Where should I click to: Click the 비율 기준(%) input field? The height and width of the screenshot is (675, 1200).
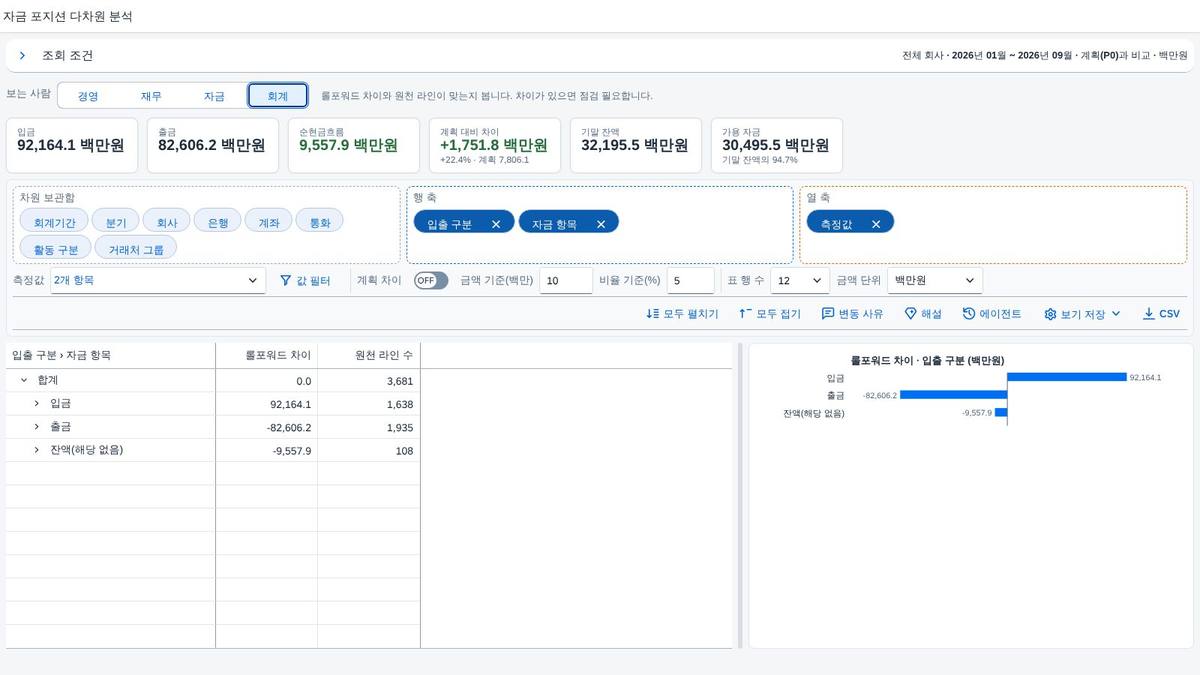click(x=690, y=281)
